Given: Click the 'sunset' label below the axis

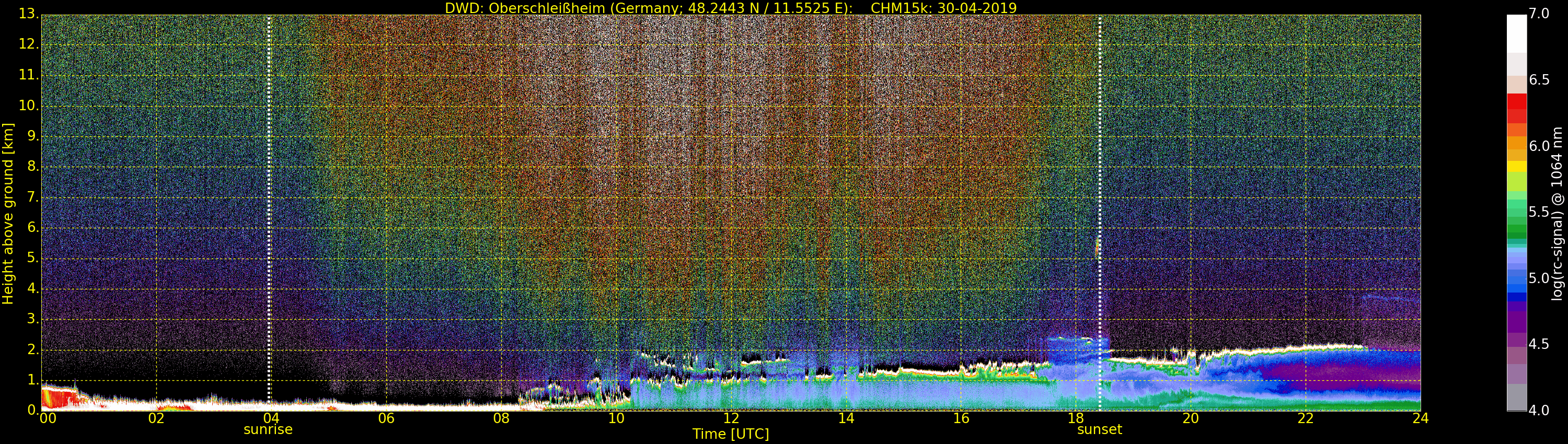Looking at the screenshot, I should [1099, 429].
